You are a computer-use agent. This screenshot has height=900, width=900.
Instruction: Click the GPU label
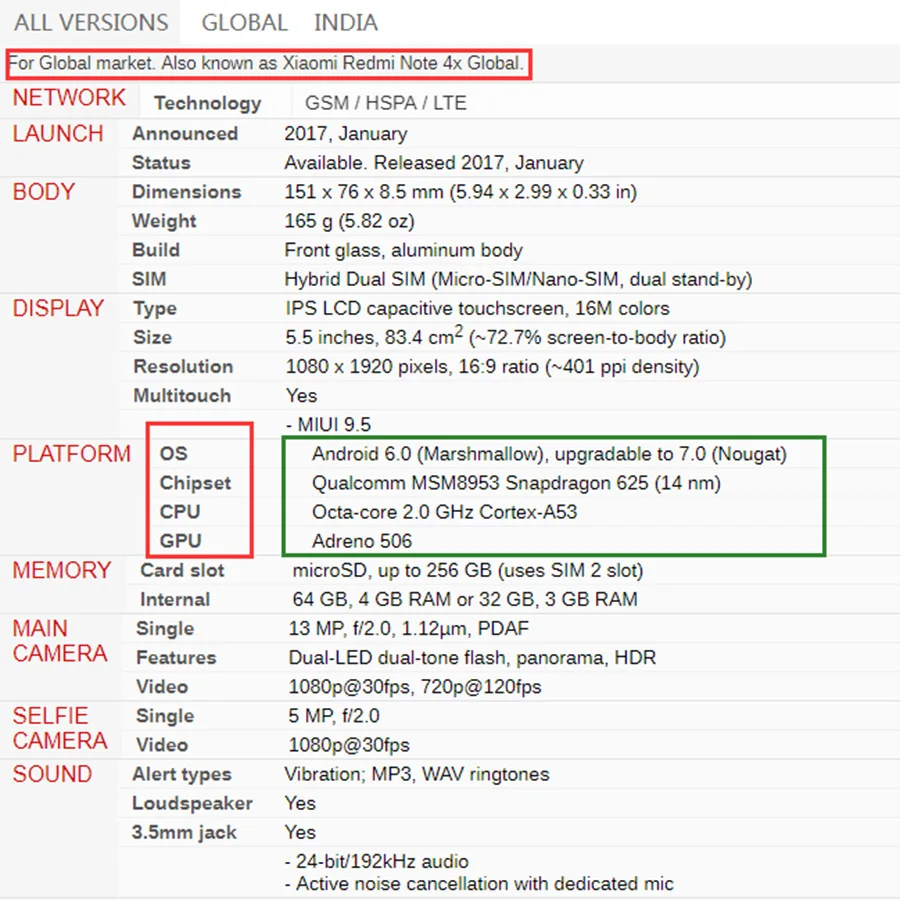point(180,541)
